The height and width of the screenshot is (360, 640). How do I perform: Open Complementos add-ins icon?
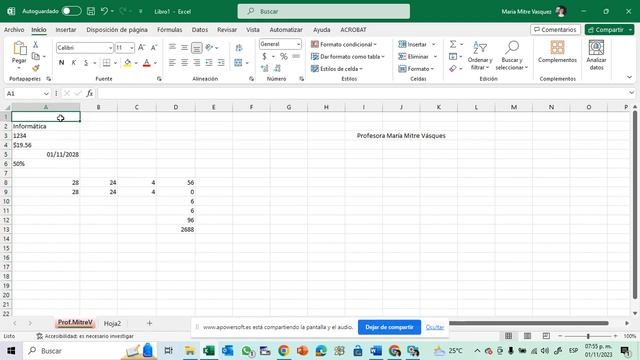tap(557, 52)
